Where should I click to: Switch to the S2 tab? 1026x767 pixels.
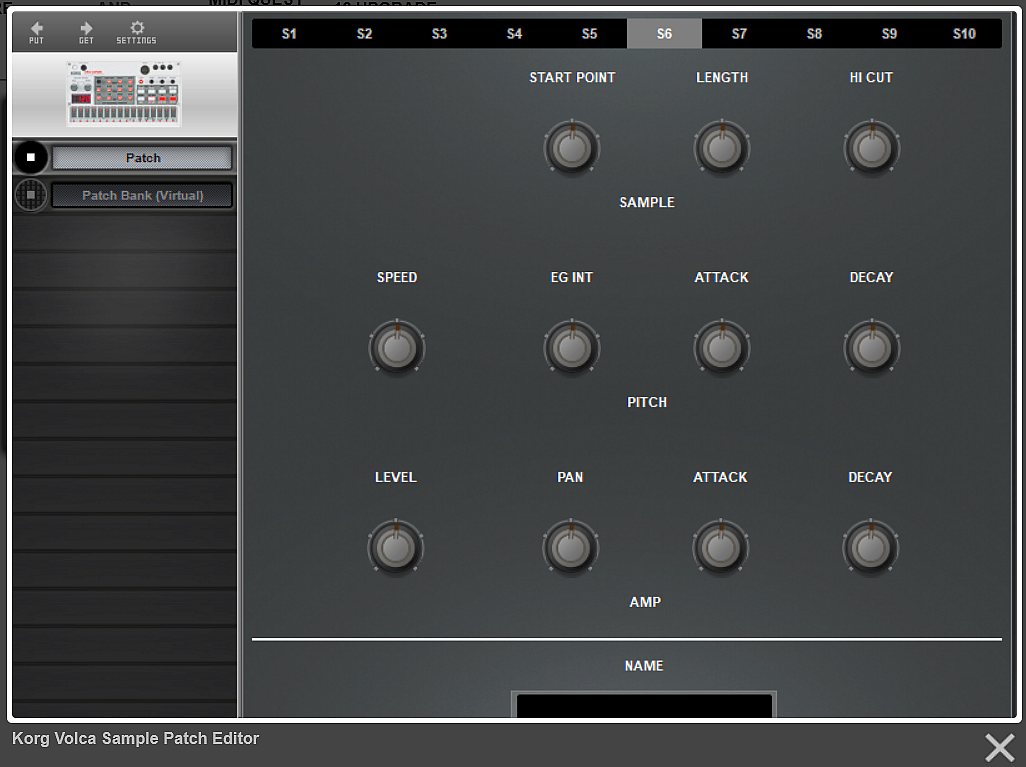coord(364,33)
